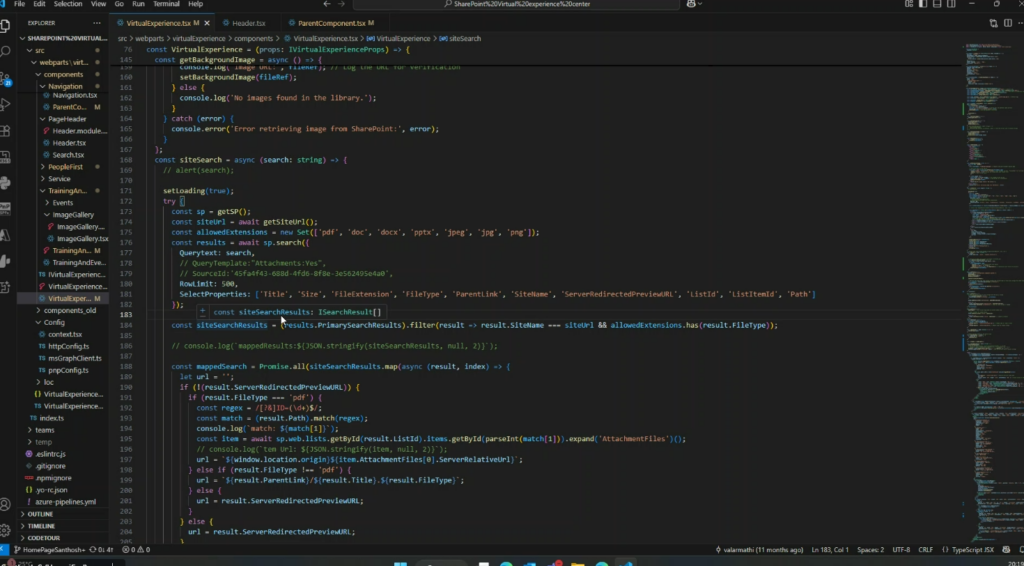Image resolution: width=1024 pixels, height=566 pixels.
Task: Select language mode TypeScript JSX
Action: tap(972, 550)
